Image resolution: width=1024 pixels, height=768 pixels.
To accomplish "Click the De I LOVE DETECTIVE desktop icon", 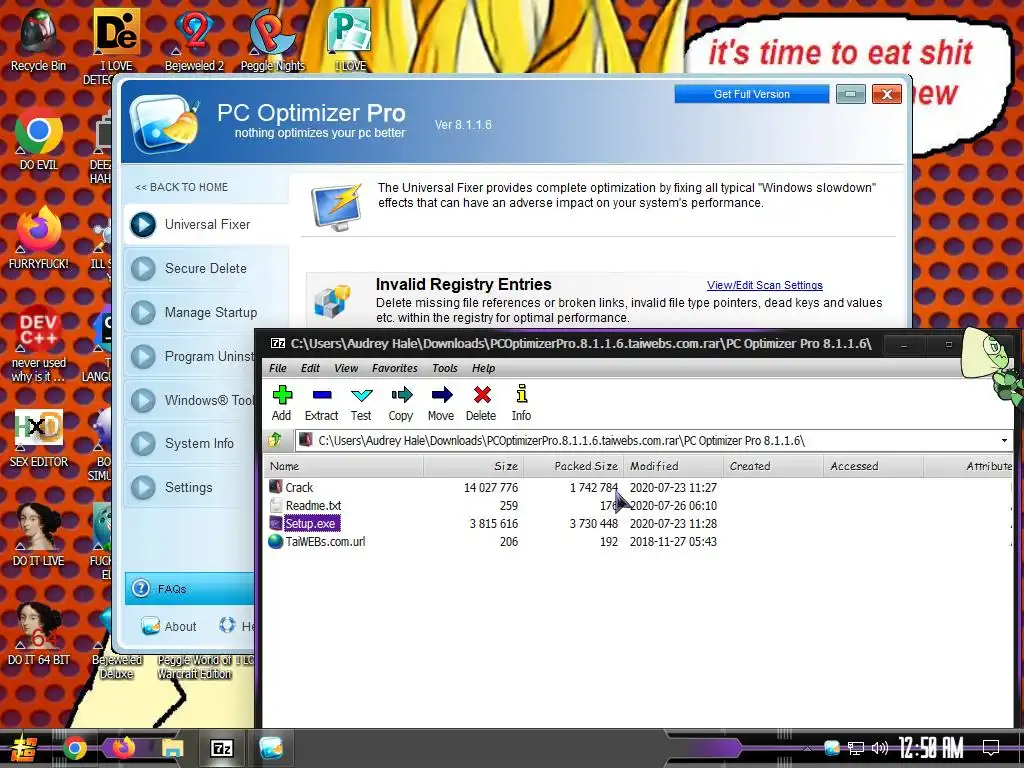I will (x=116, y=46).
